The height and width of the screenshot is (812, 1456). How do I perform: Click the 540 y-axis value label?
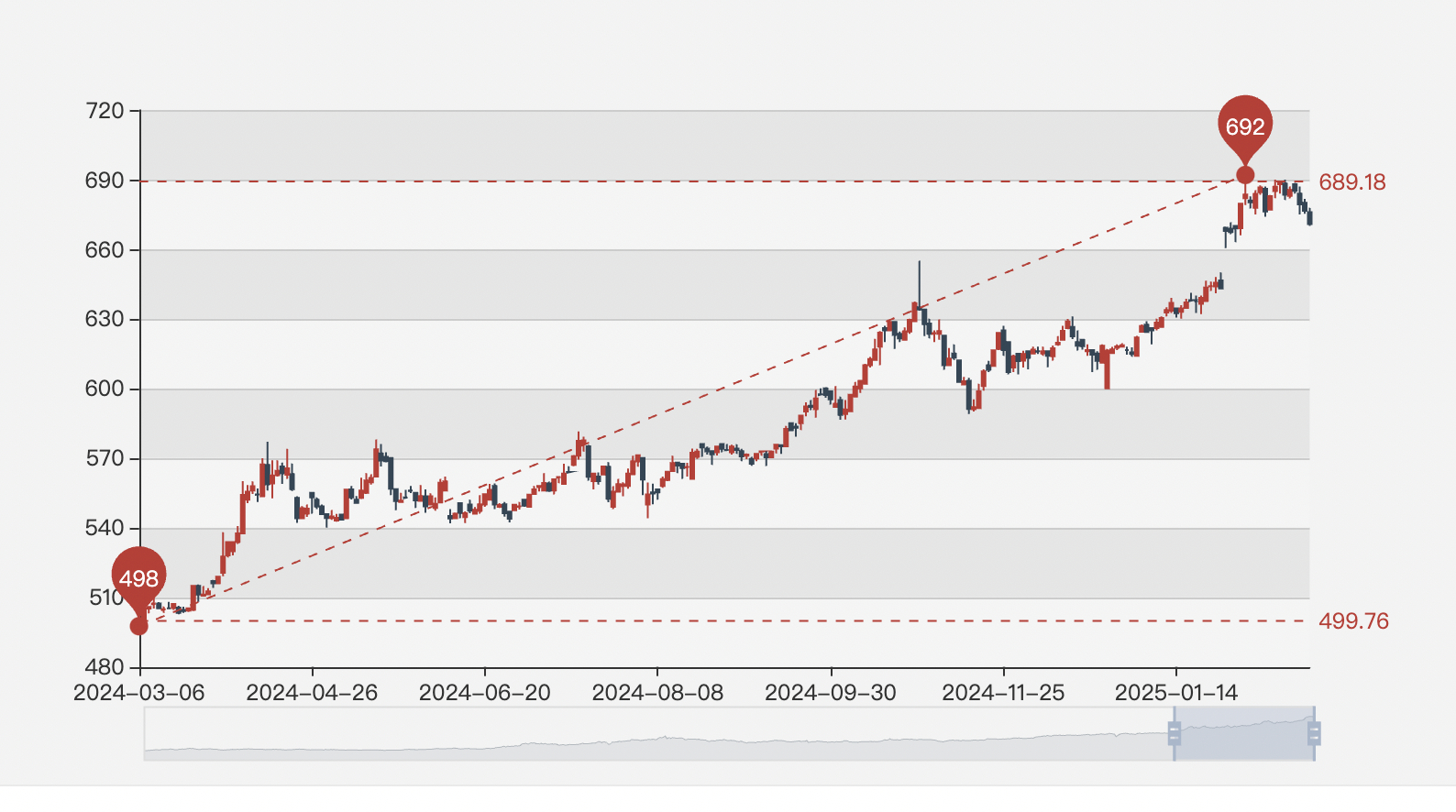tap(105, 528)
